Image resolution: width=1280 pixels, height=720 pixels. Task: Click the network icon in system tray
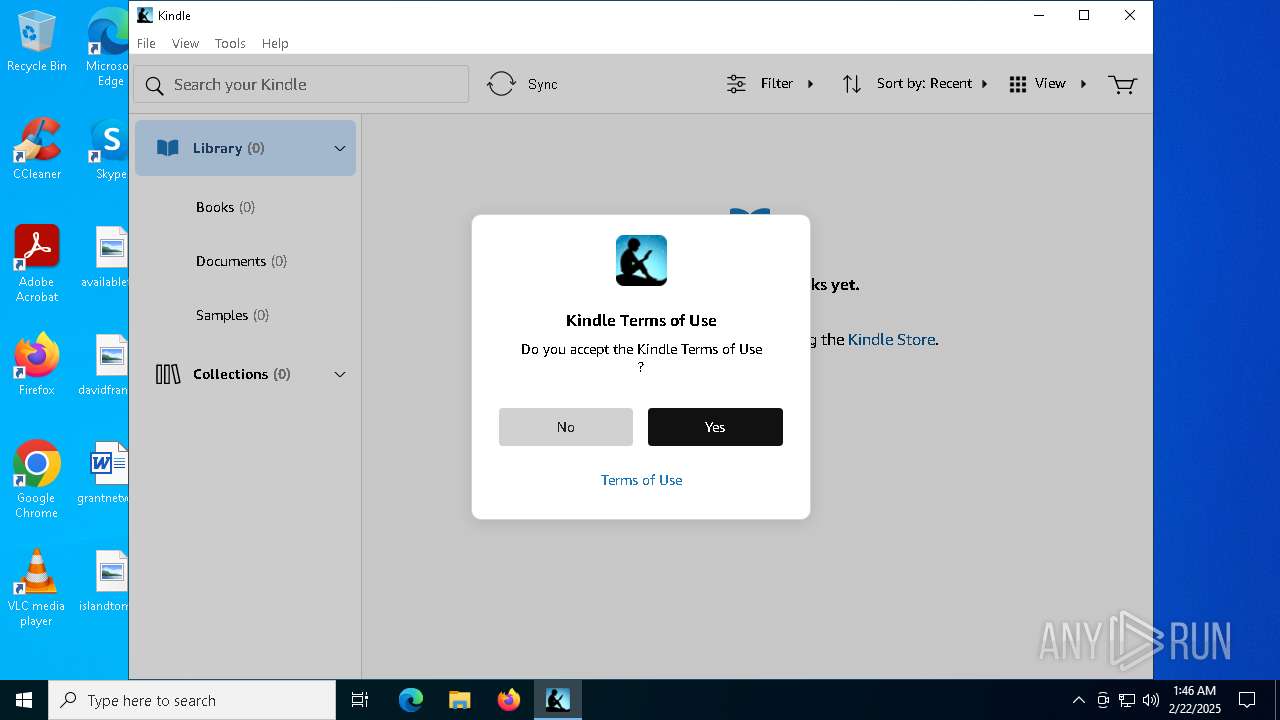[x=1126, y=700]
